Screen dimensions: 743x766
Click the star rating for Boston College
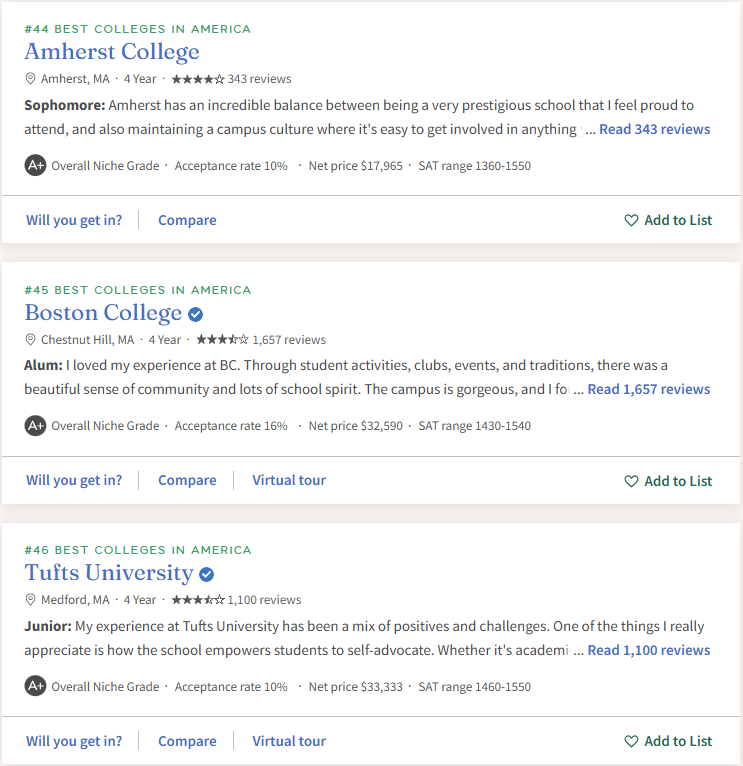(x=222, y=340)
